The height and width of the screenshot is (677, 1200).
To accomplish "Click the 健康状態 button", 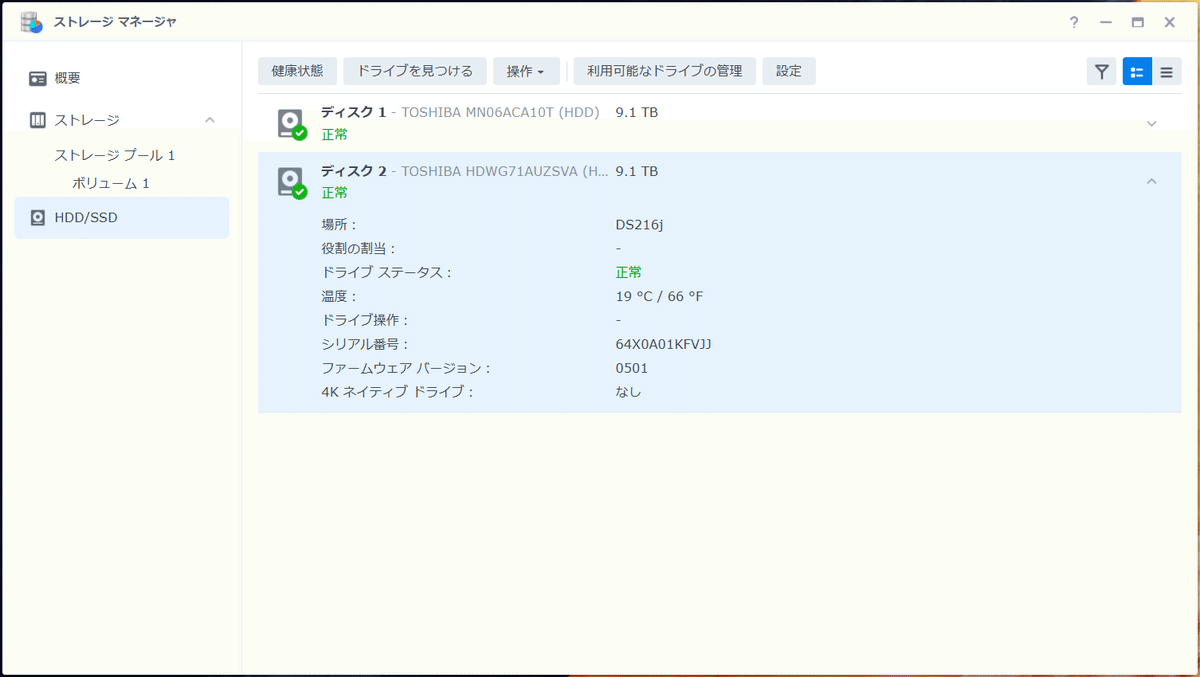I will tap(296, 71).
